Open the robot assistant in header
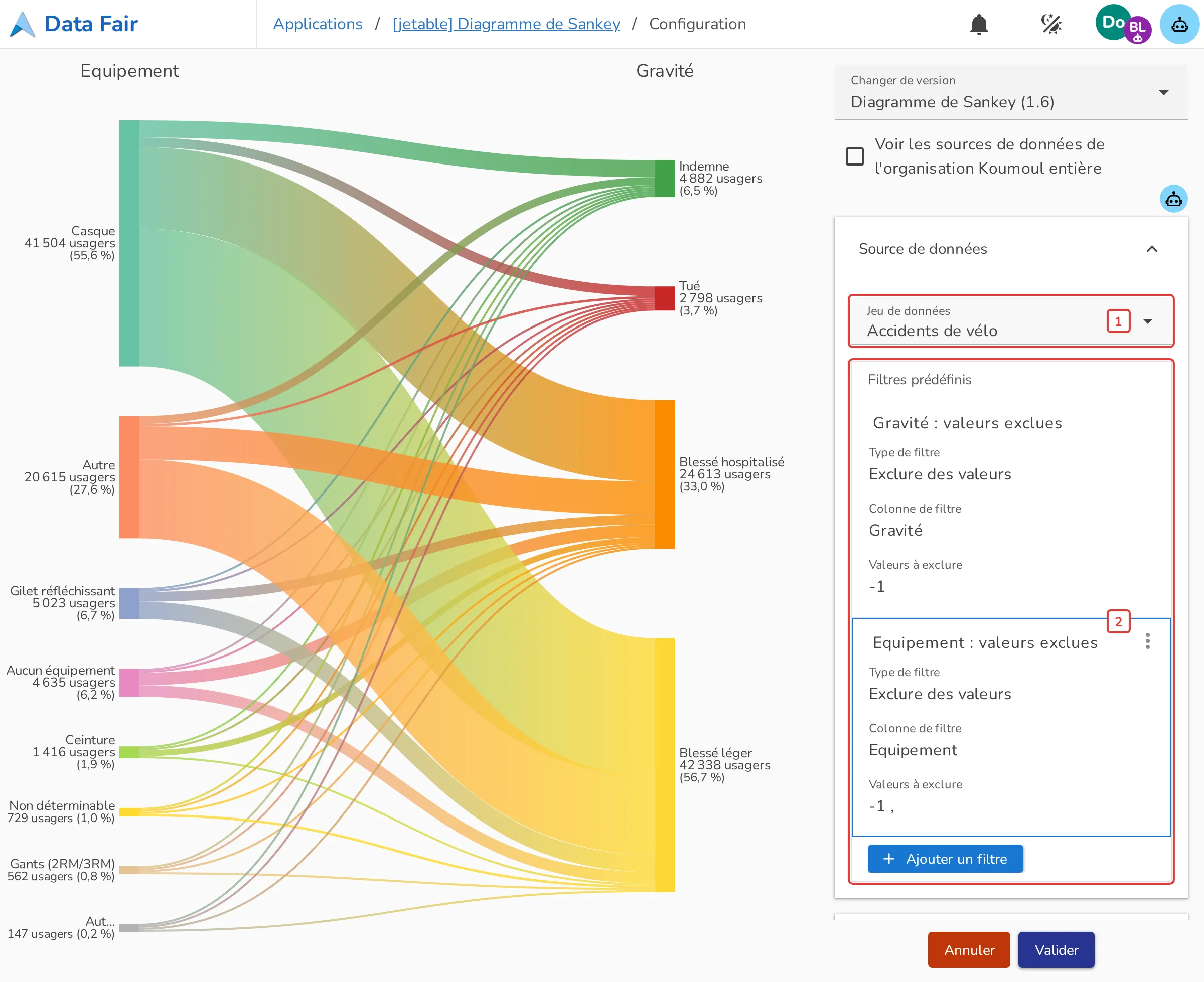Viewport: 1204px width, 982px height. [1180, 24]
